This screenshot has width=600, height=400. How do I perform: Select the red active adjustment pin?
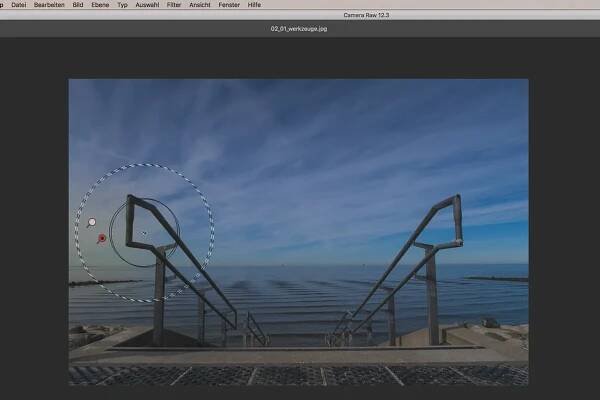pyautogui.click(x=101, y=238)
